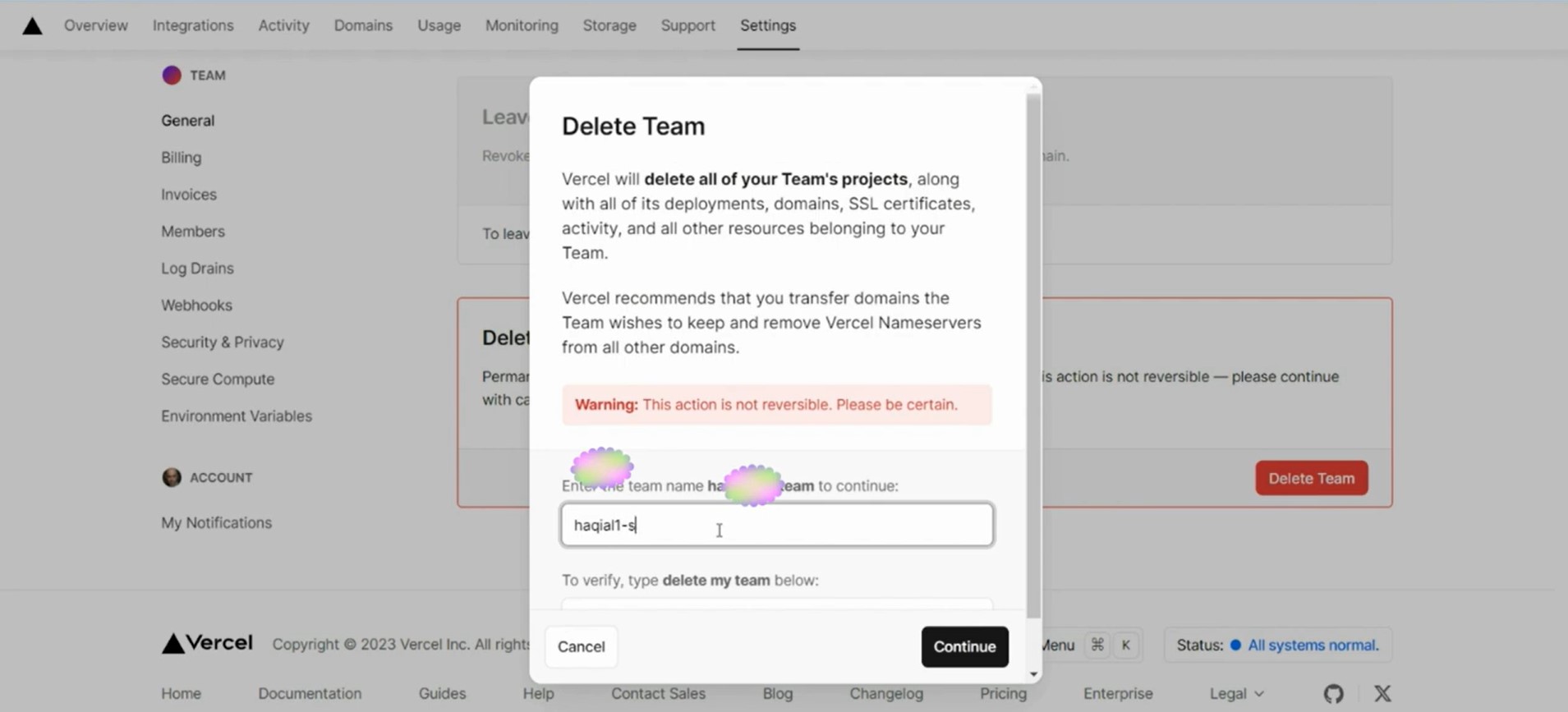1568x712 pixels.
Task: Open Secure Compute settings
Action: pyautogui.click(x=218, y=379)
